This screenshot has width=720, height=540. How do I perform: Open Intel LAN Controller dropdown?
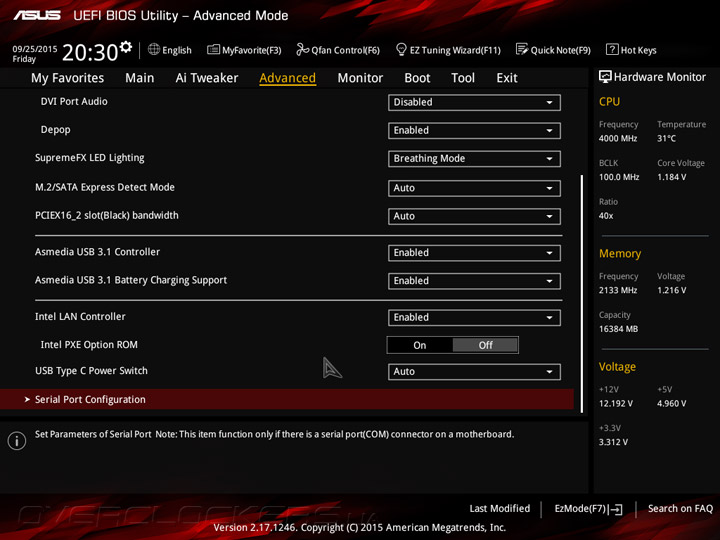click(474, 318)
